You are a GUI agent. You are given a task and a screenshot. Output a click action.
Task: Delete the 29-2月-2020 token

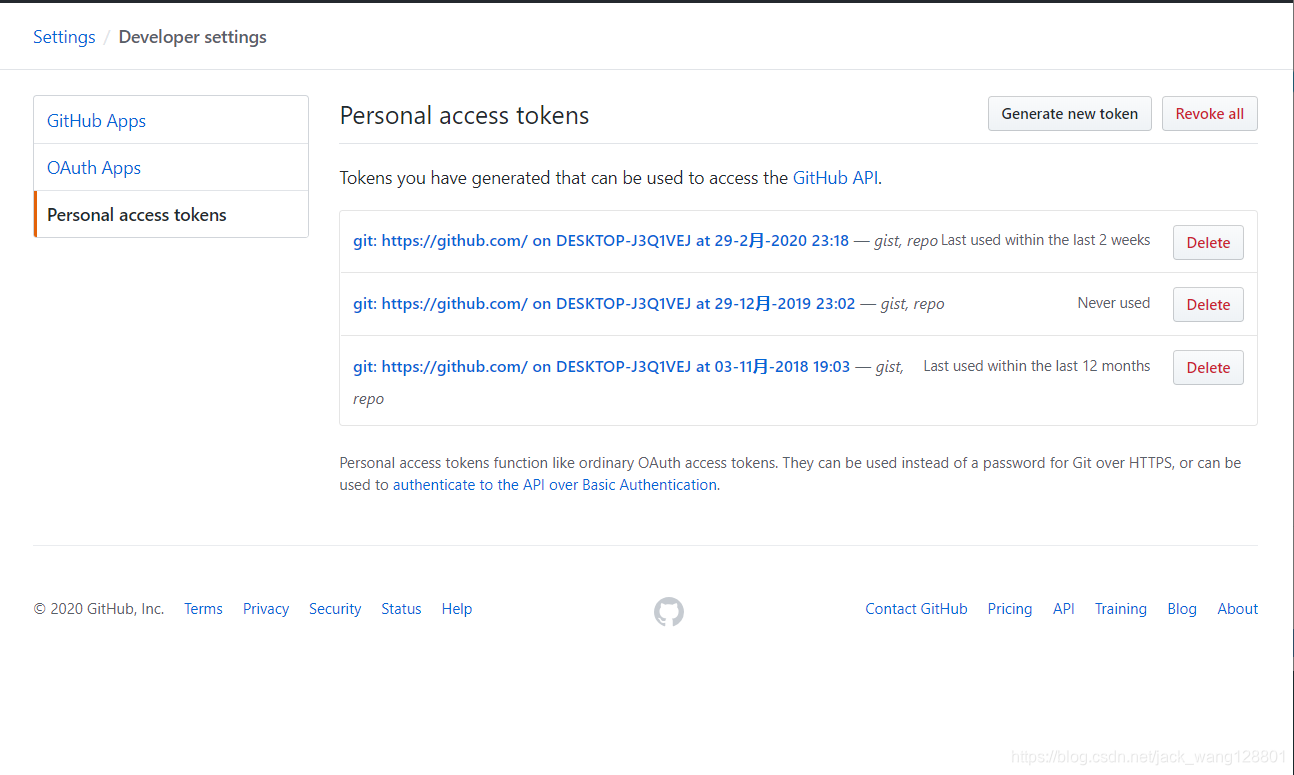1208,242
